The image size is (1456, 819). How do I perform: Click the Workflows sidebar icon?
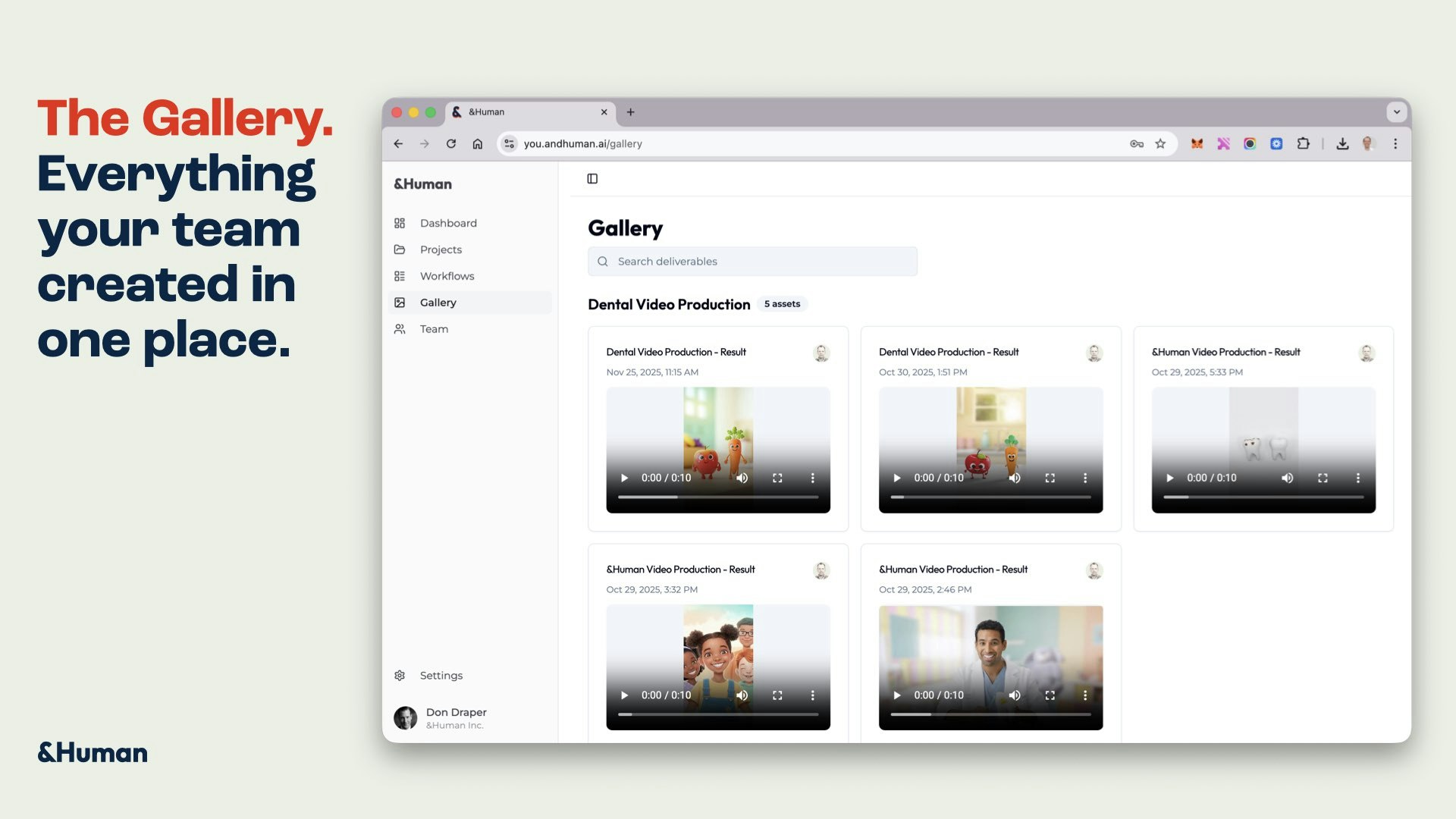click(x=400, y=276)
